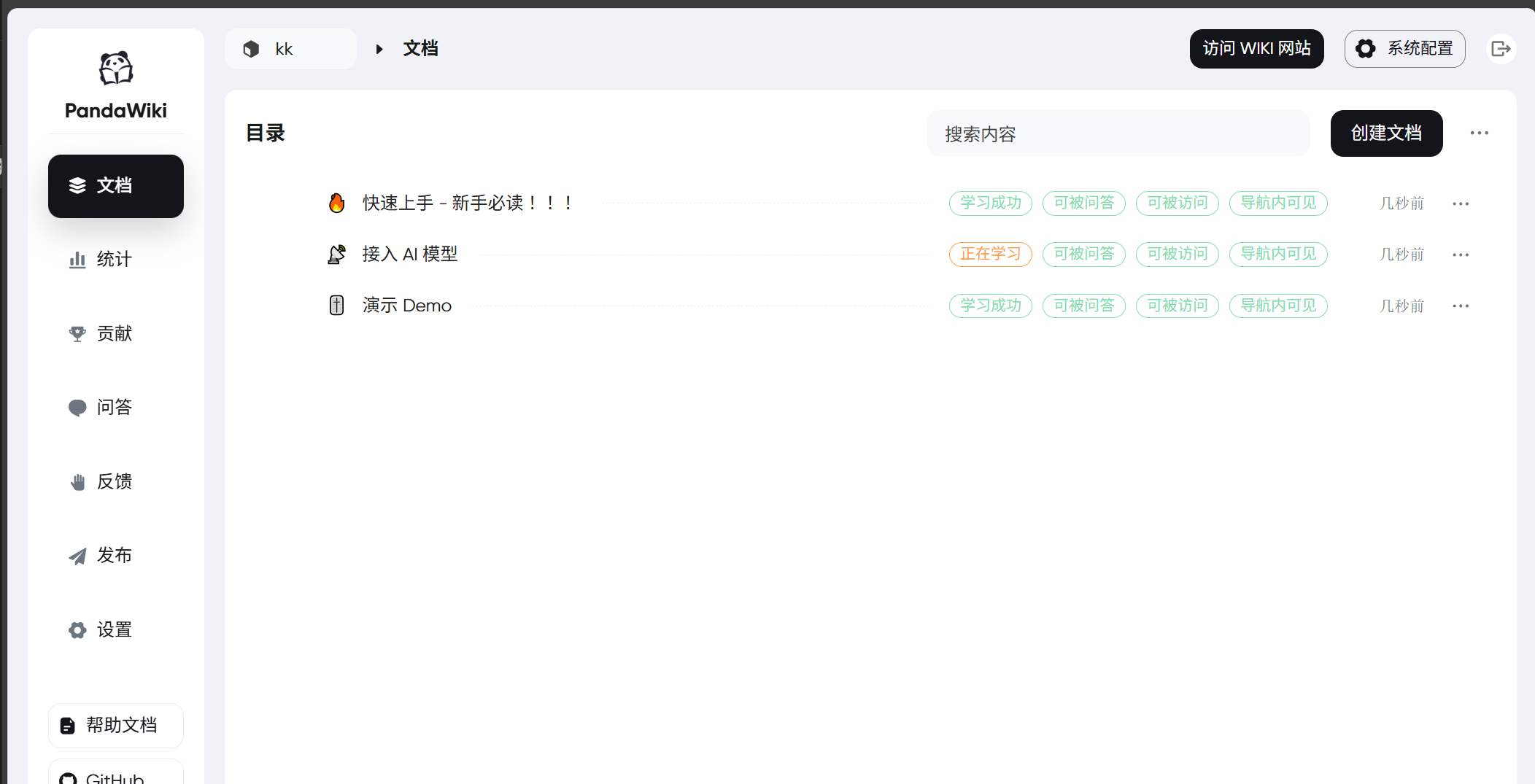Open the three-dot menu for 演示 Demo row
Screen dimensions: 1535x784
pos(1461,306)
